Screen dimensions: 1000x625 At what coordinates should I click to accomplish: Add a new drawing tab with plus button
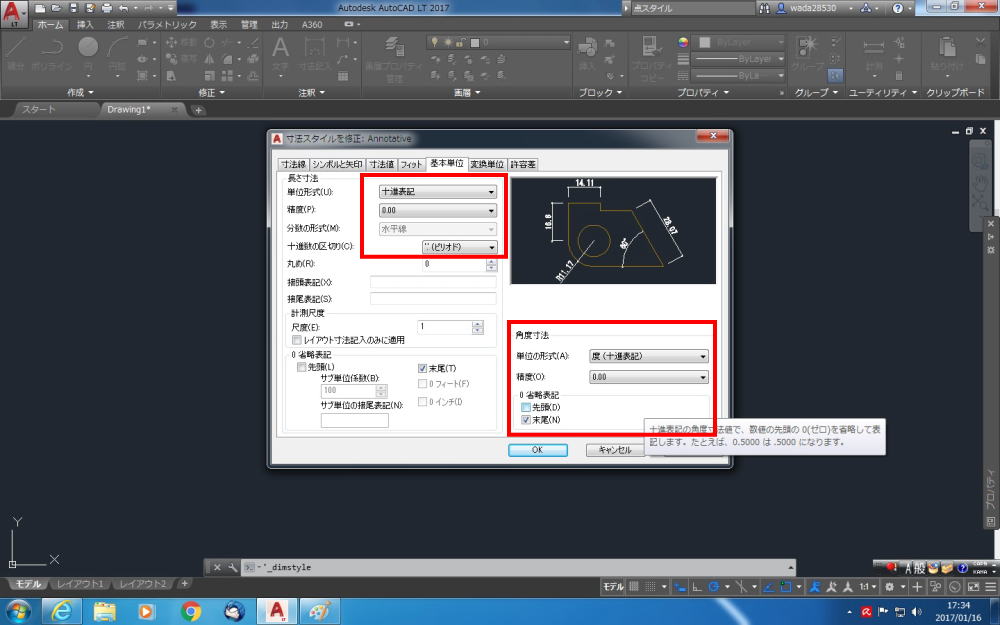[x=198, y=110]
